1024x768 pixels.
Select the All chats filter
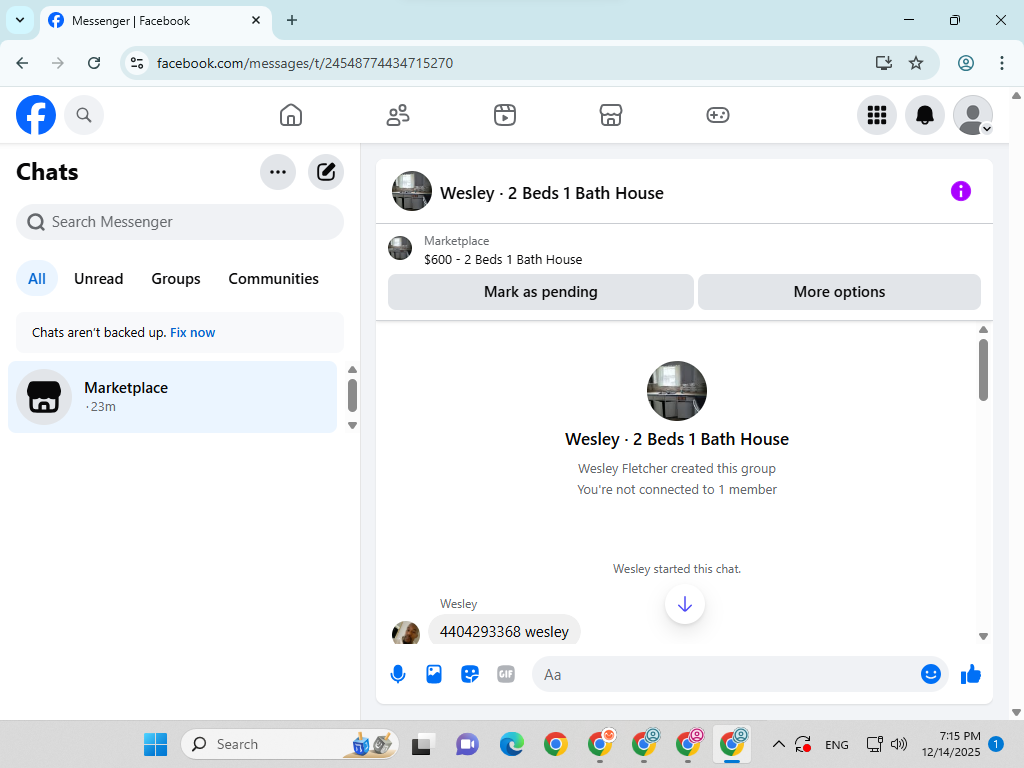[x=37, y=279]
